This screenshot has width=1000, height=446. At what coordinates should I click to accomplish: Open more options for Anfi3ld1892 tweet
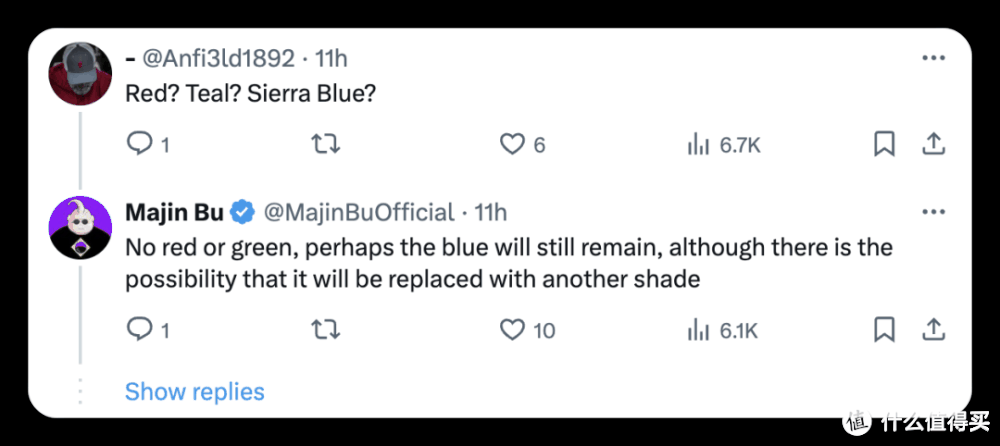(x=932, y=58)
